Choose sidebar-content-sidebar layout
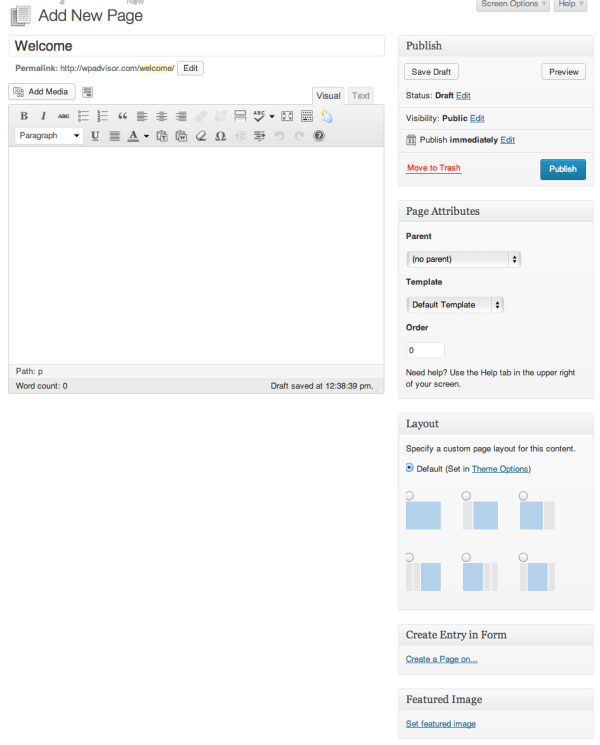600x745 pixels. (523, 557)
